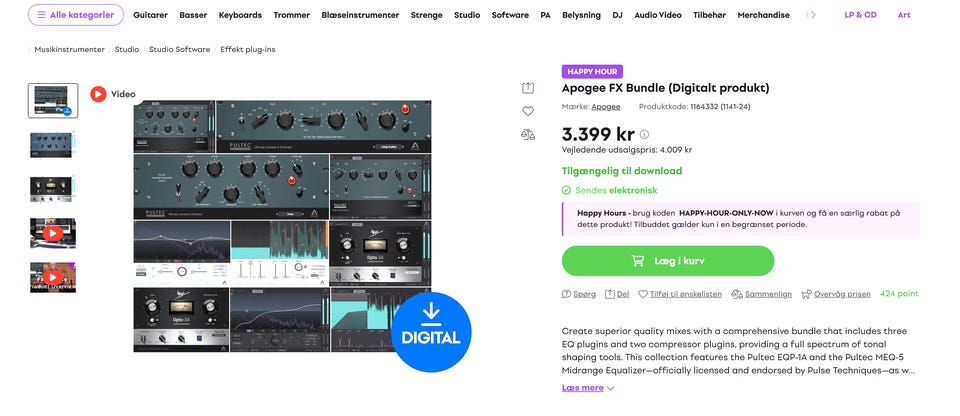Open the Studio category menu
This screenshot has width=960, height=416.
(x=467, y=15)
